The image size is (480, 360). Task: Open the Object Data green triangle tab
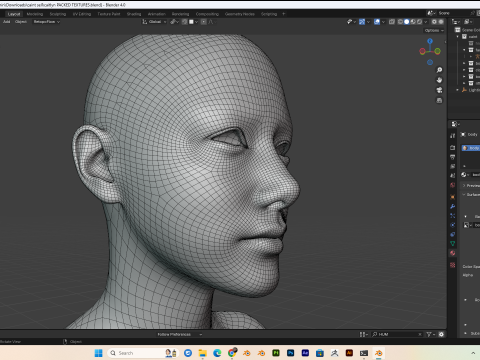click(x=452, y=244)
